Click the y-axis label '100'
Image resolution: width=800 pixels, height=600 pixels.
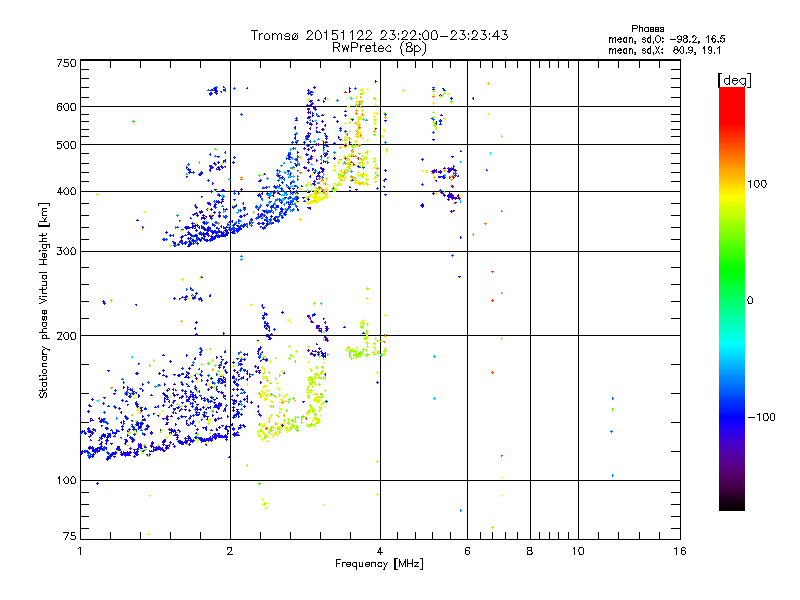coord(66,481)
